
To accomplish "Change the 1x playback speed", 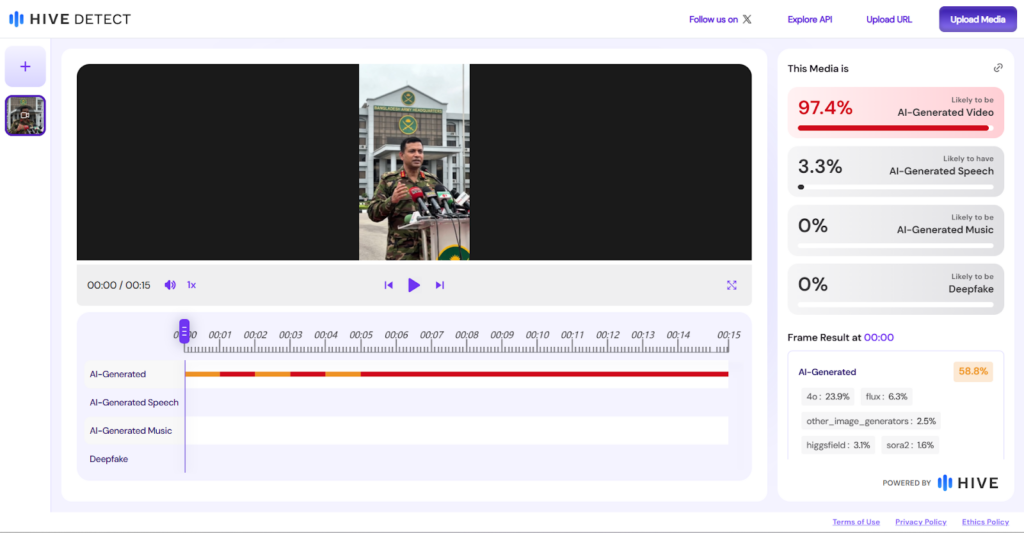I will pos(191,285).
